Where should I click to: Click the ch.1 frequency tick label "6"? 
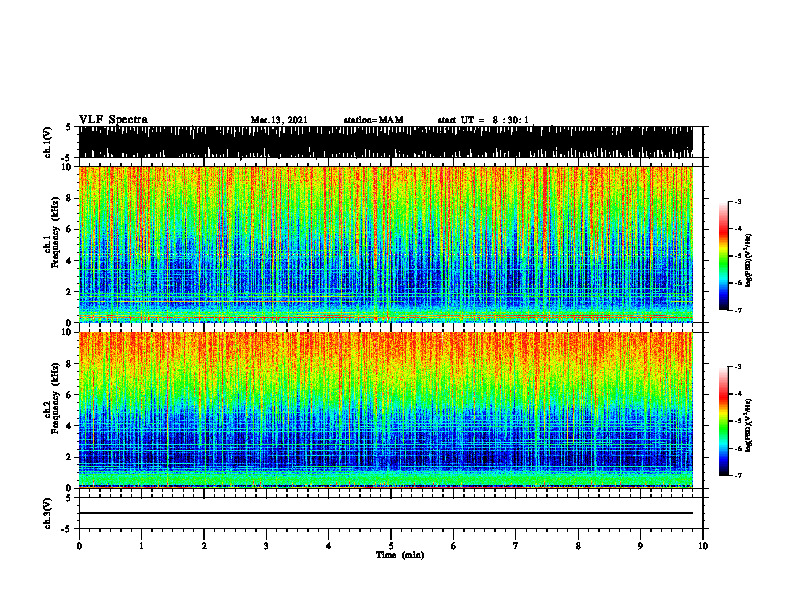70,229
